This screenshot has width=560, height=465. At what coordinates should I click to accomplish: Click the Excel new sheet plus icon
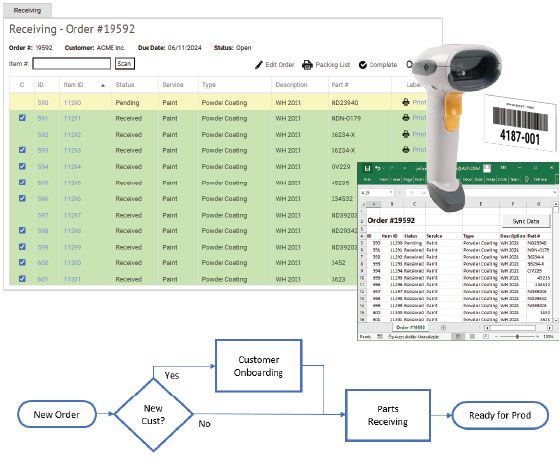click(x=443, y=328)
